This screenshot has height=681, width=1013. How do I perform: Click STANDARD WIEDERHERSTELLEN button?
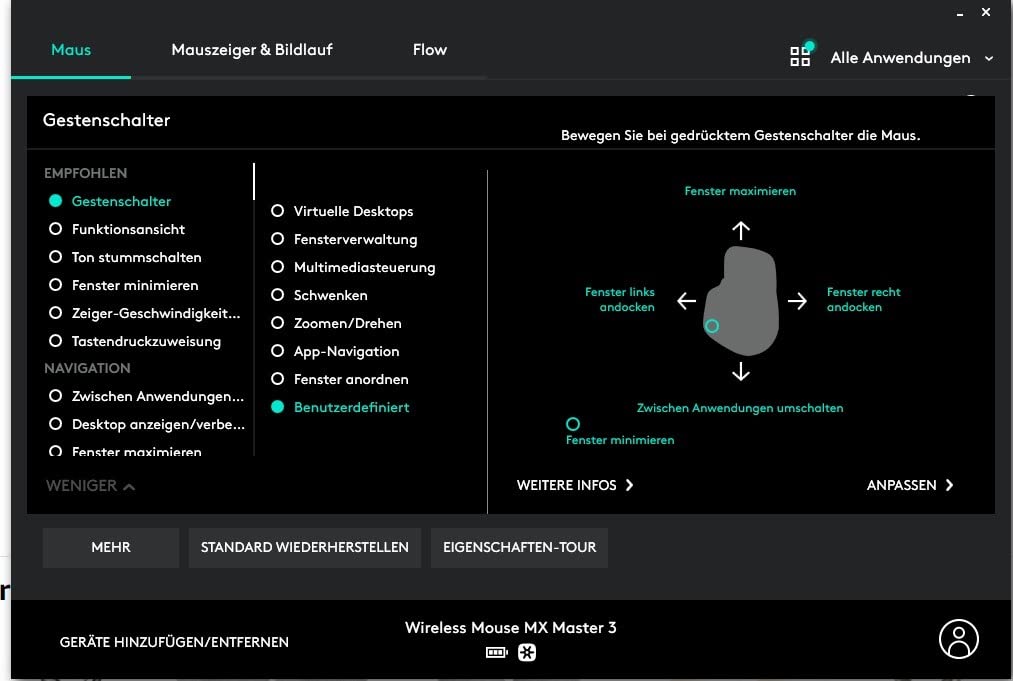[304, 547]
